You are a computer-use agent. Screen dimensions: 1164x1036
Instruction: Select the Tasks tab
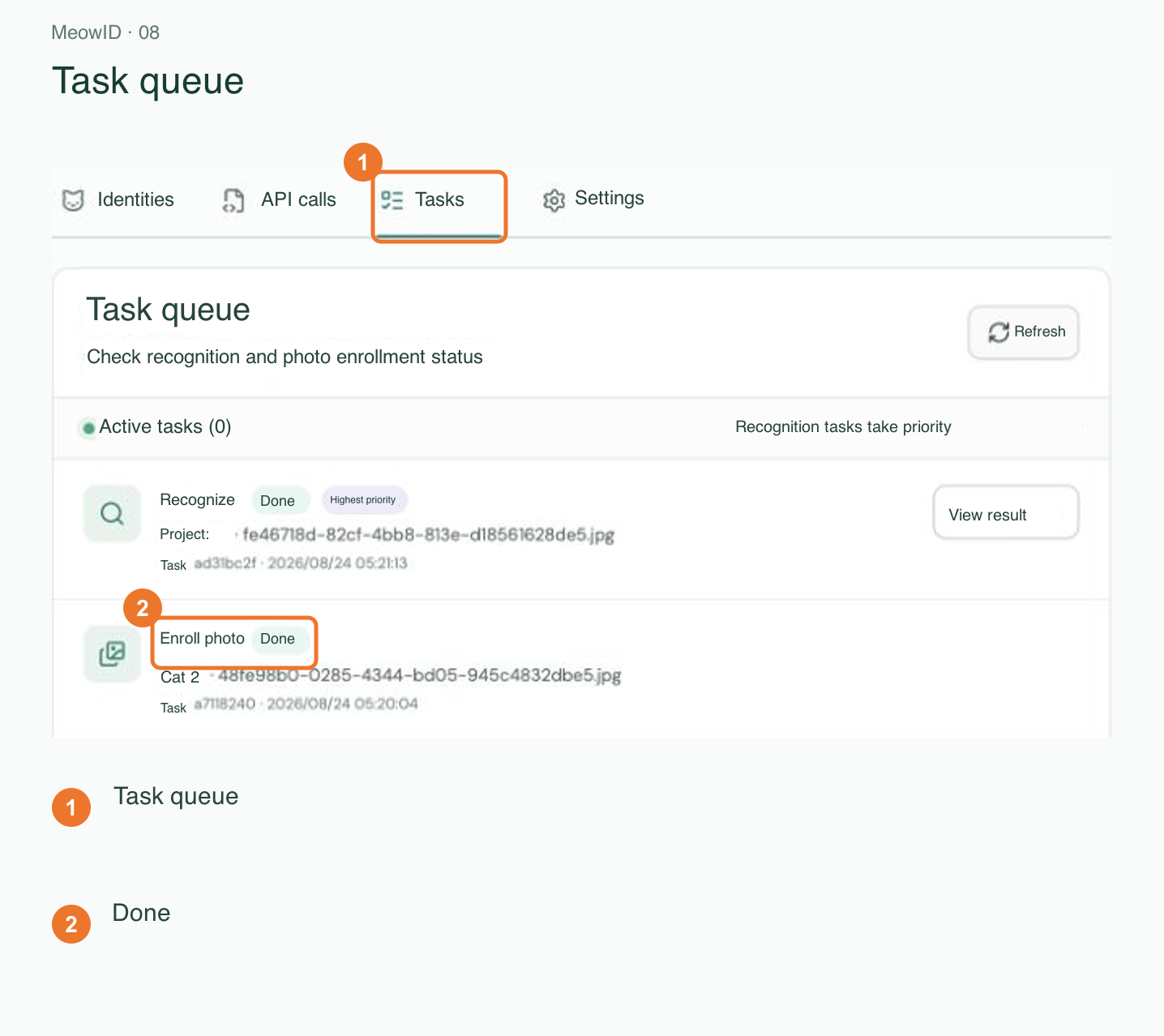439,206
